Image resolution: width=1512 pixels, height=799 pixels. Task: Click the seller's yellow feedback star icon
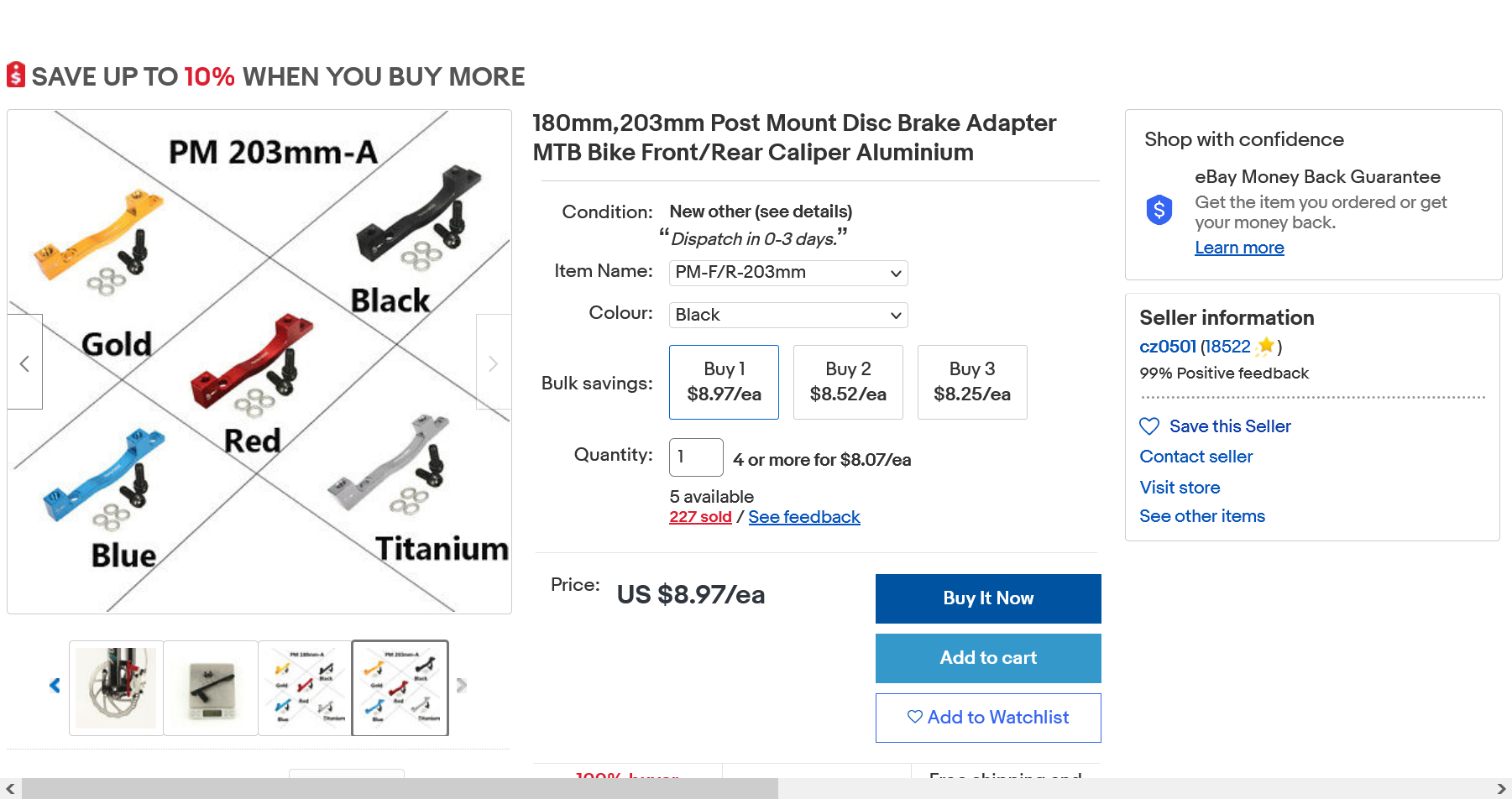[x=1265, y=346]
